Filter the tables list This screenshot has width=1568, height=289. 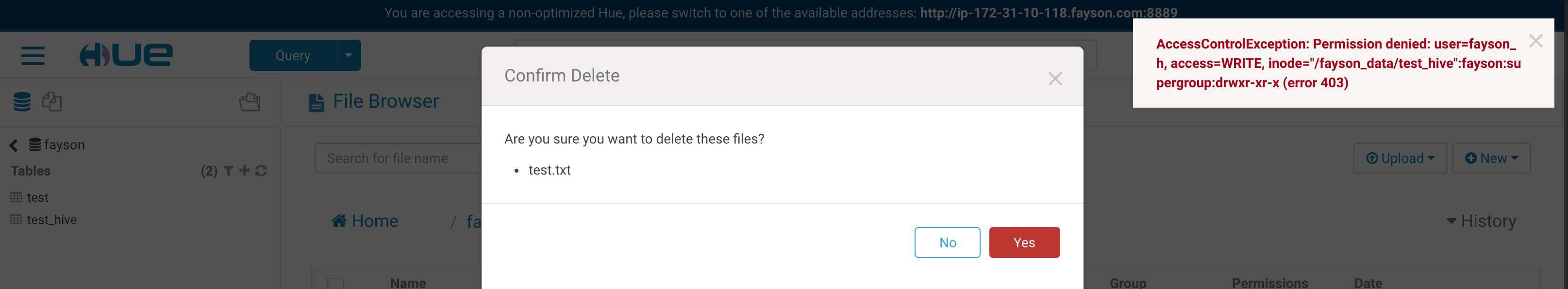[x=228, y=171]
